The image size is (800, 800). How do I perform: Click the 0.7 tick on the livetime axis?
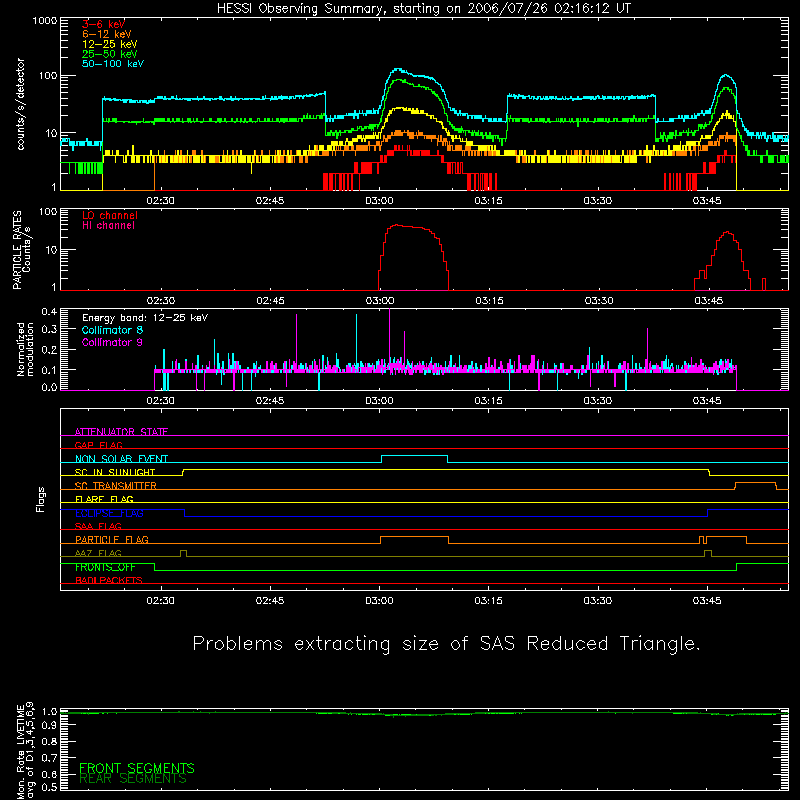pyautogui.click(x=49, y=757)
